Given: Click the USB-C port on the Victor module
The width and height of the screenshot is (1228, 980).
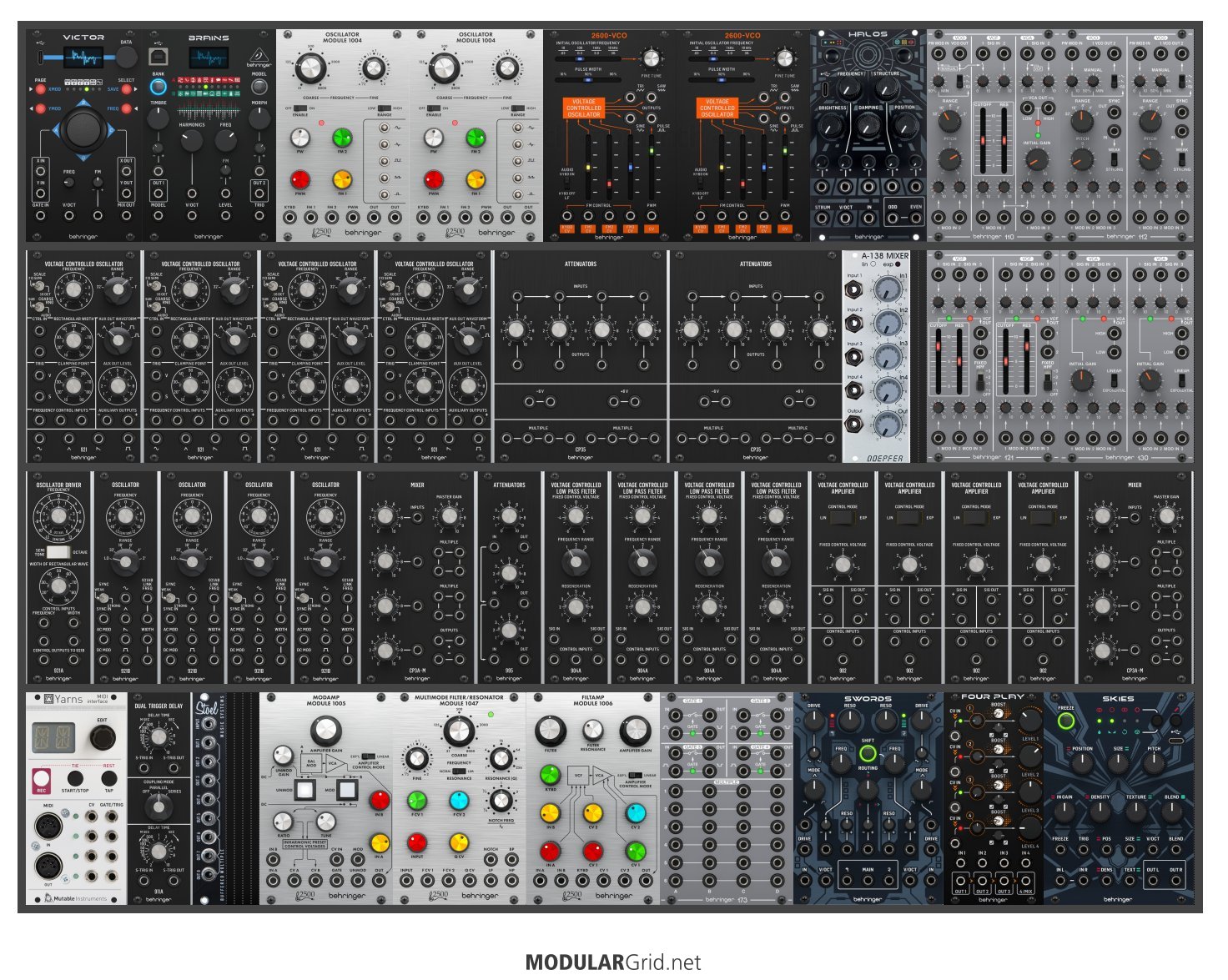Looking at the screenshot, I should pyautogui.click(x=40, y=58).
